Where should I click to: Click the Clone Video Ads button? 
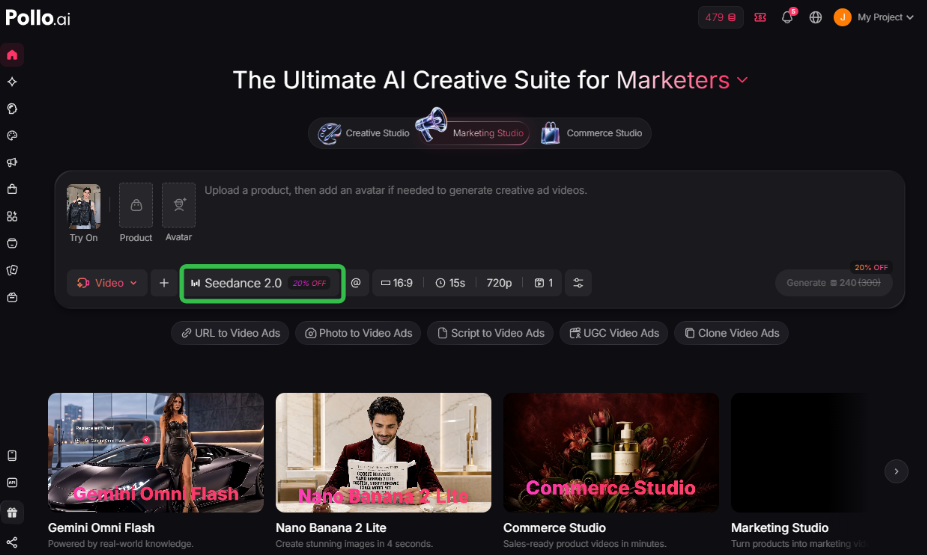click(731, 333)
